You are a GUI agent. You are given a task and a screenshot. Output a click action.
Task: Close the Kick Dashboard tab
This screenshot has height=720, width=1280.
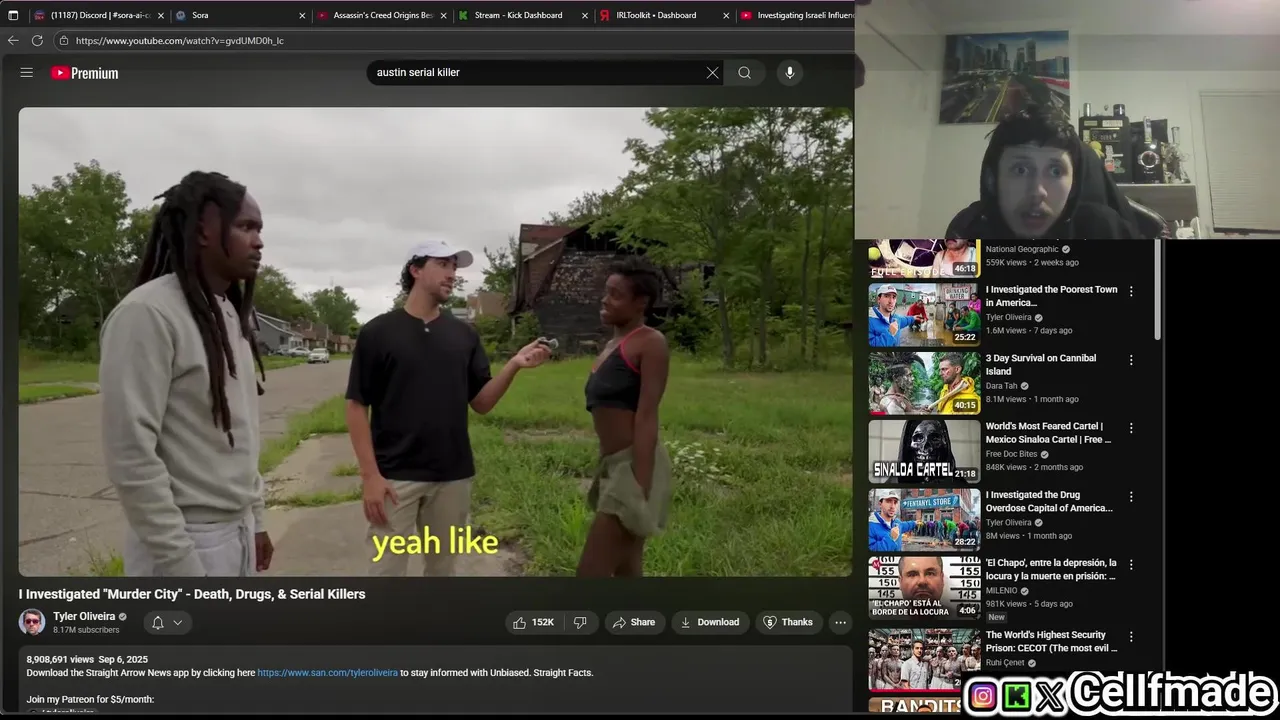click(x=584, y=15)
